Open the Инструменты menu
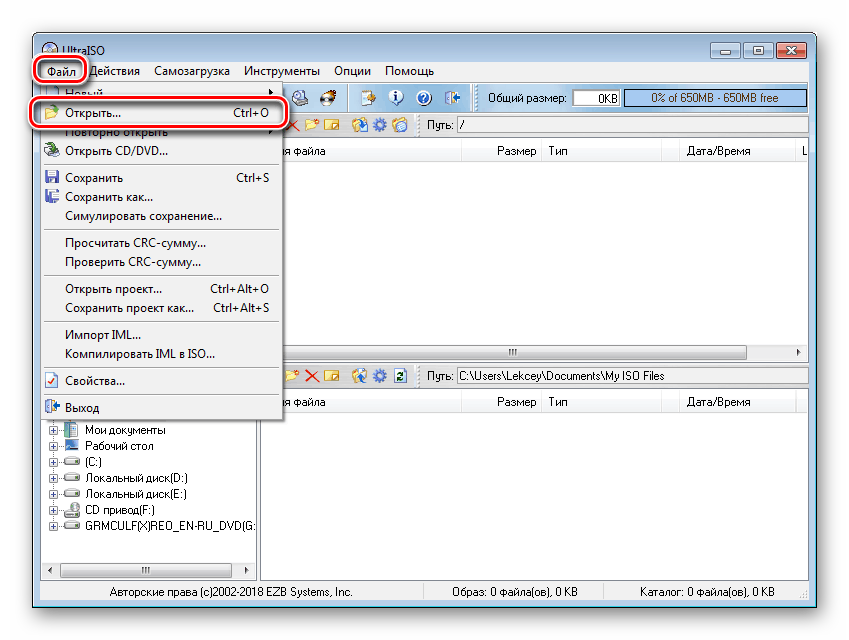 pos(282,71)
